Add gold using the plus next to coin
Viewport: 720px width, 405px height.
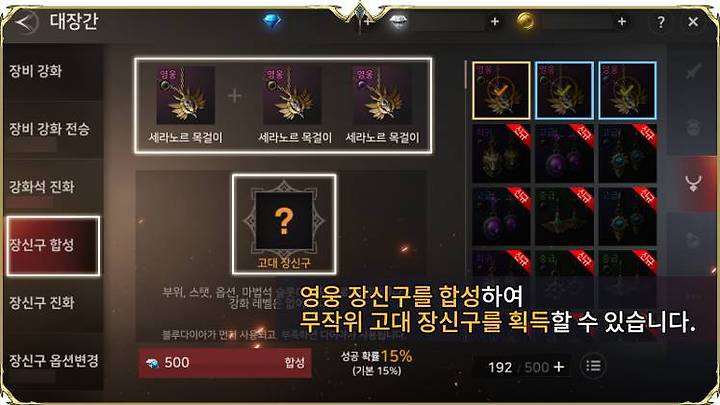622,21
